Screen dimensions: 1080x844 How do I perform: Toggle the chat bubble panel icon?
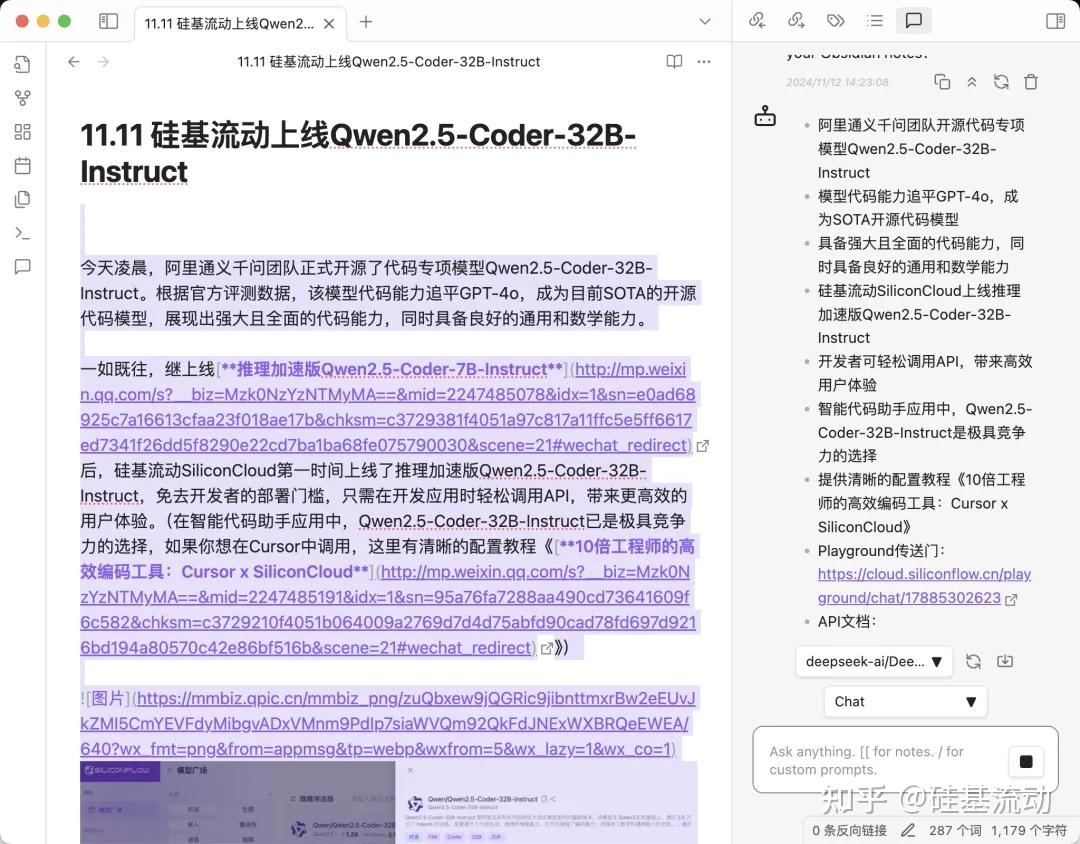point(914,21)
